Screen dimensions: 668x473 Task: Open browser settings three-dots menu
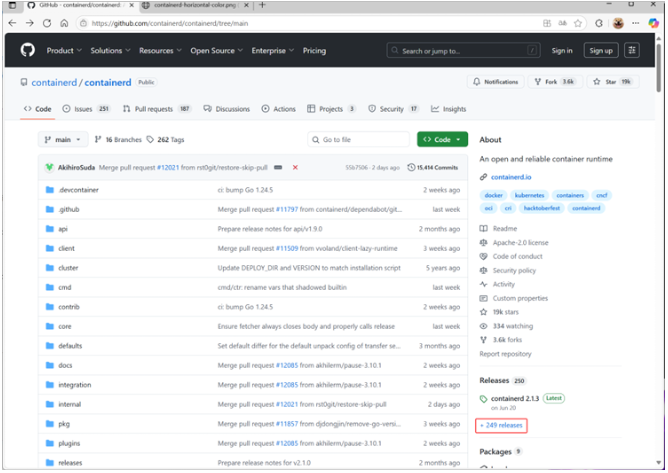636,23
